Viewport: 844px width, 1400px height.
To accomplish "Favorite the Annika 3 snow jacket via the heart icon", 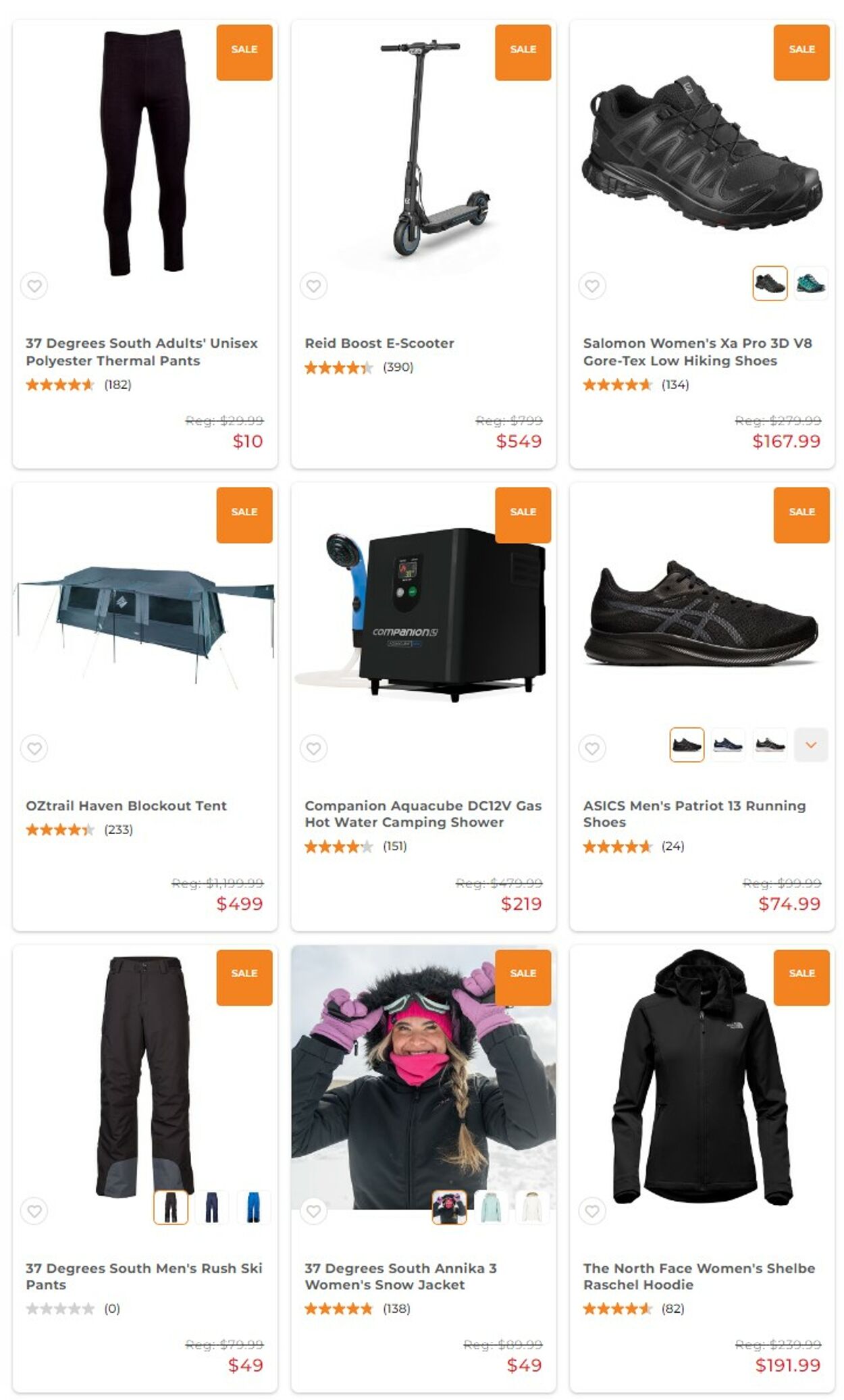I will tap(313, 1211).
